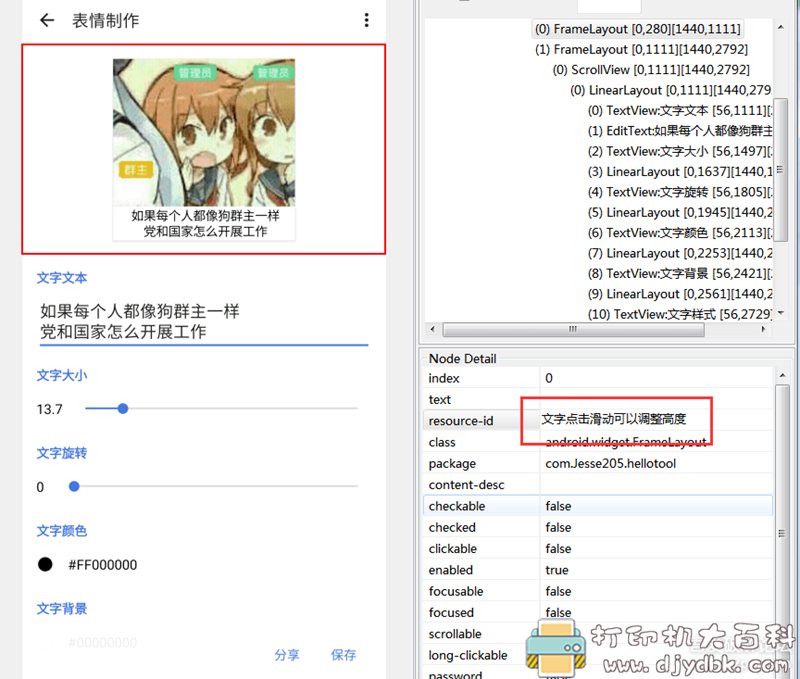Select the long-clickable property row
Viewport: 800px width, 679px height.
click(598, 656)
